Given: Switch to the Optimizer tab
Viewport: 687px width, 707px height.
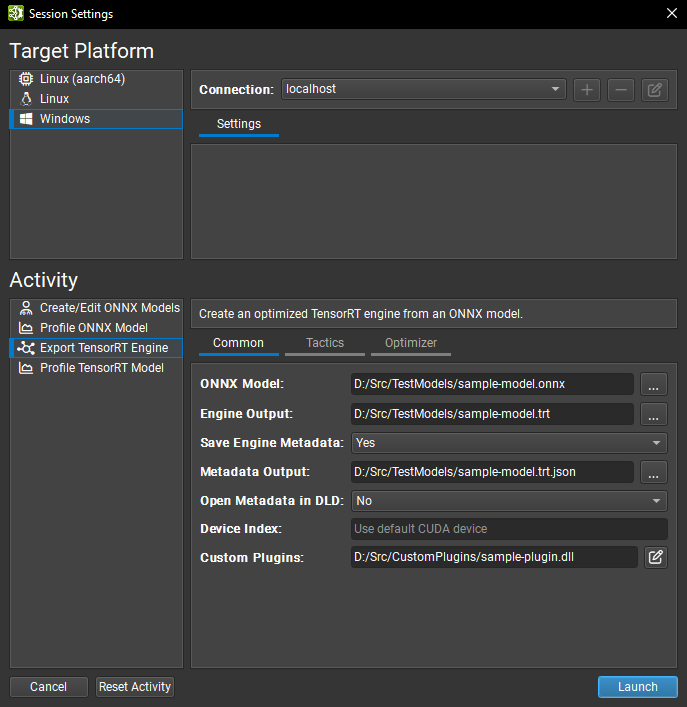Looking at the screenshot, I should pos(411,343).
